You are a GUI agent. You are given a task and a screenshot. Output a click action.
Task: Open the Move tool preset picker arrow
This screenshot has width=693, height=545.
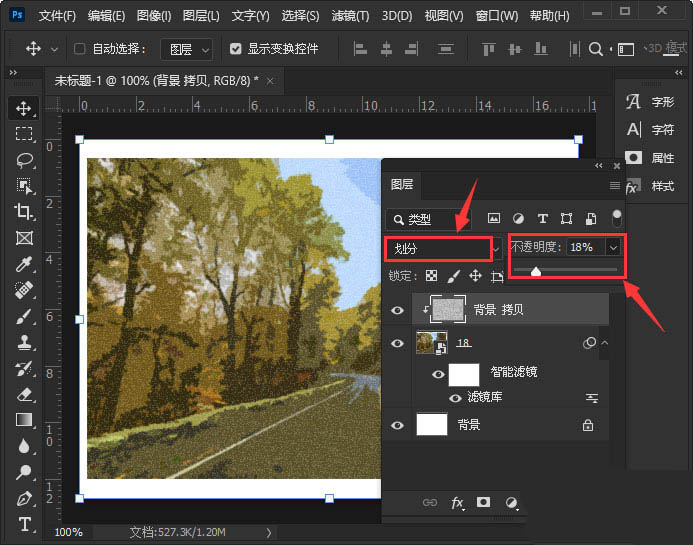pos(54,49)
